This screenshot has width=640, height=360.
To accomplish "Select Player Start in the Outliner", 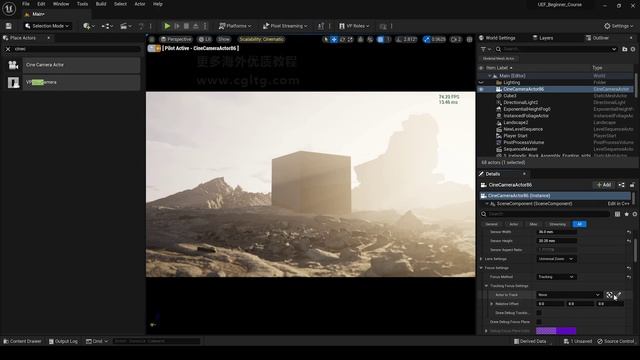I will 515,136.
